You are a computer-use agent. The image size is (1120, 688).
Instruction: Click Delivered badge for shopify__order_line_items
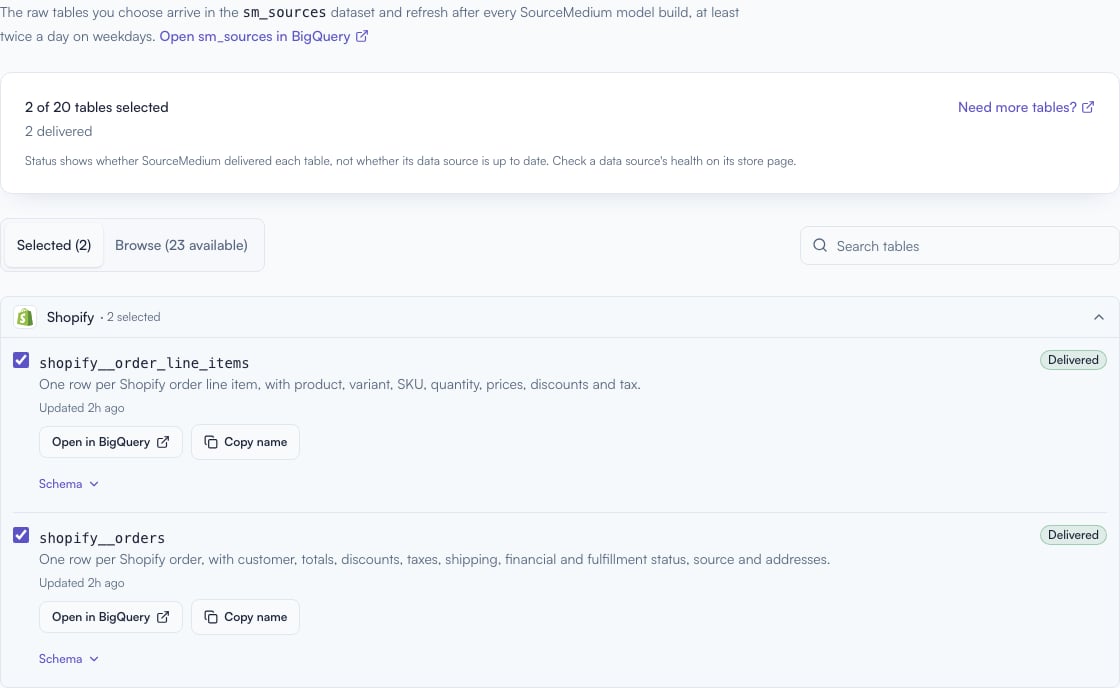(1073, 360)
